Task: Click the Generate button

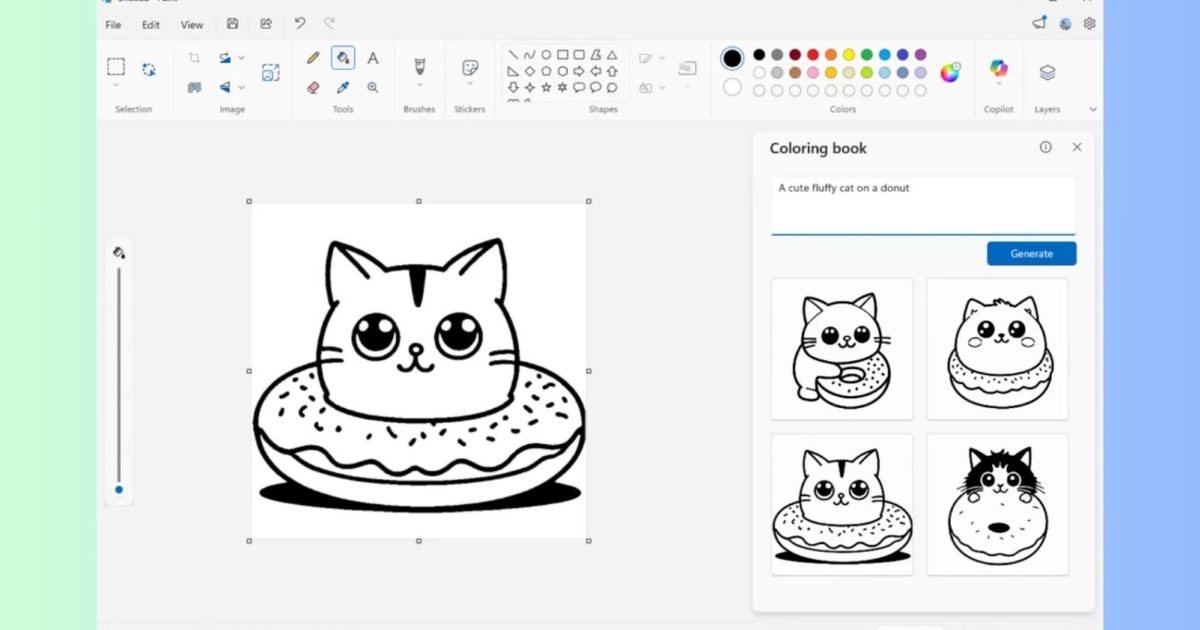Action: [1031, 253]
